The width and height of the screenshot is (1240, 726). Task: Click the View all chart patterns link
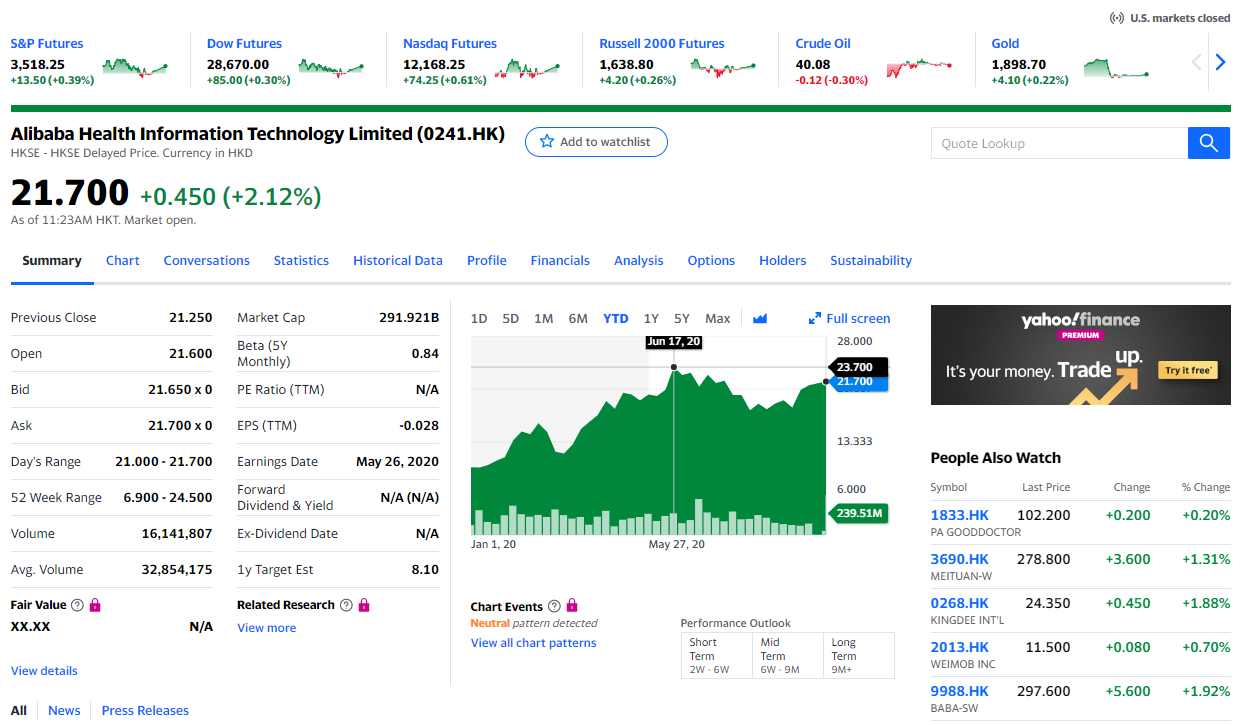click(533, 643)
